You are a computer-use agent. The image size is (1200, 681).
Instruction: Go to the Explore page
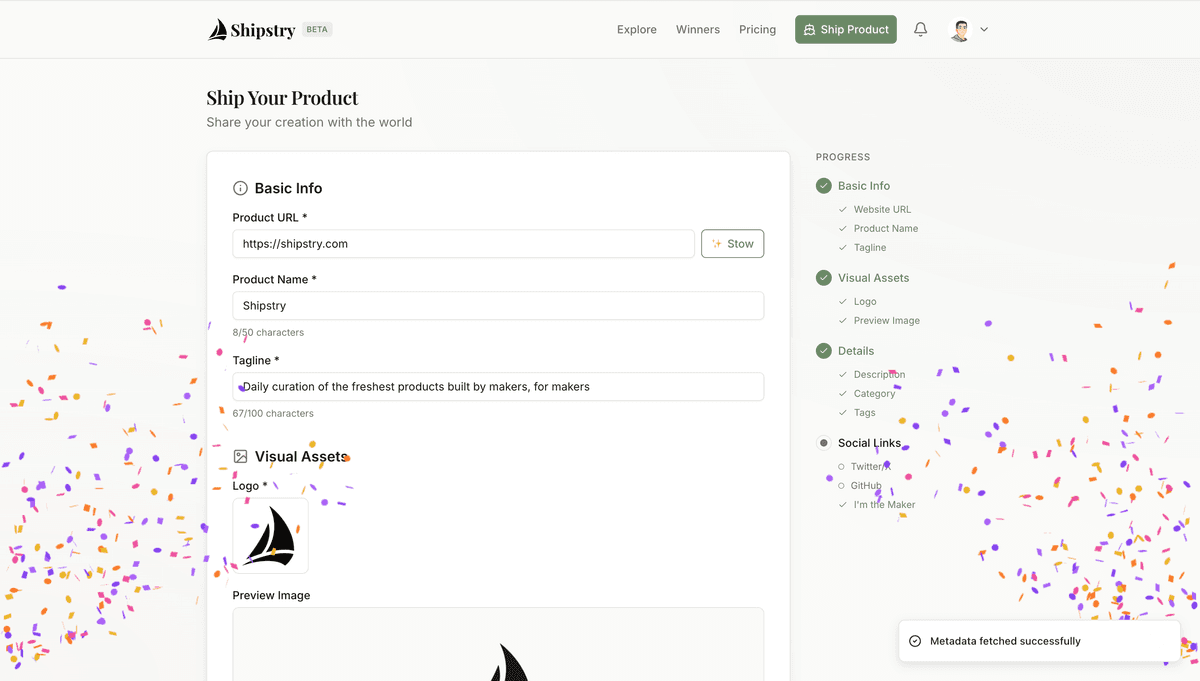(x=637, y=30)
